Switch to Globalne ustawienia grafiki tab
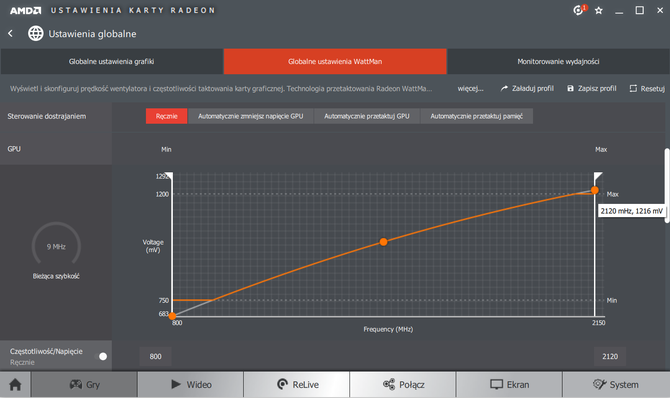This screenshot has width=670, height=398. [112, 62]
